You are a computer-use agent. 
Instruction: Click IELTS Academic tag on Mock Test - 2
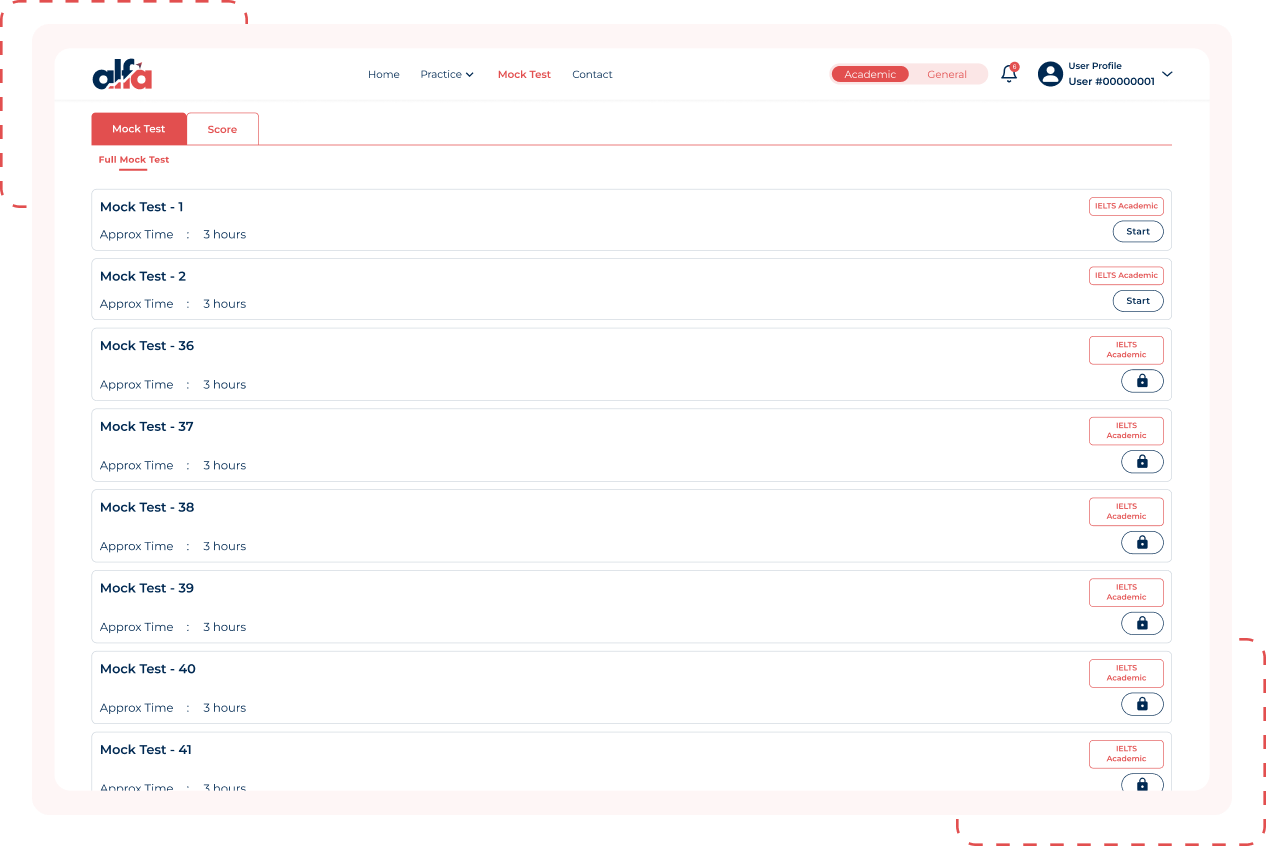(1126, 275)
